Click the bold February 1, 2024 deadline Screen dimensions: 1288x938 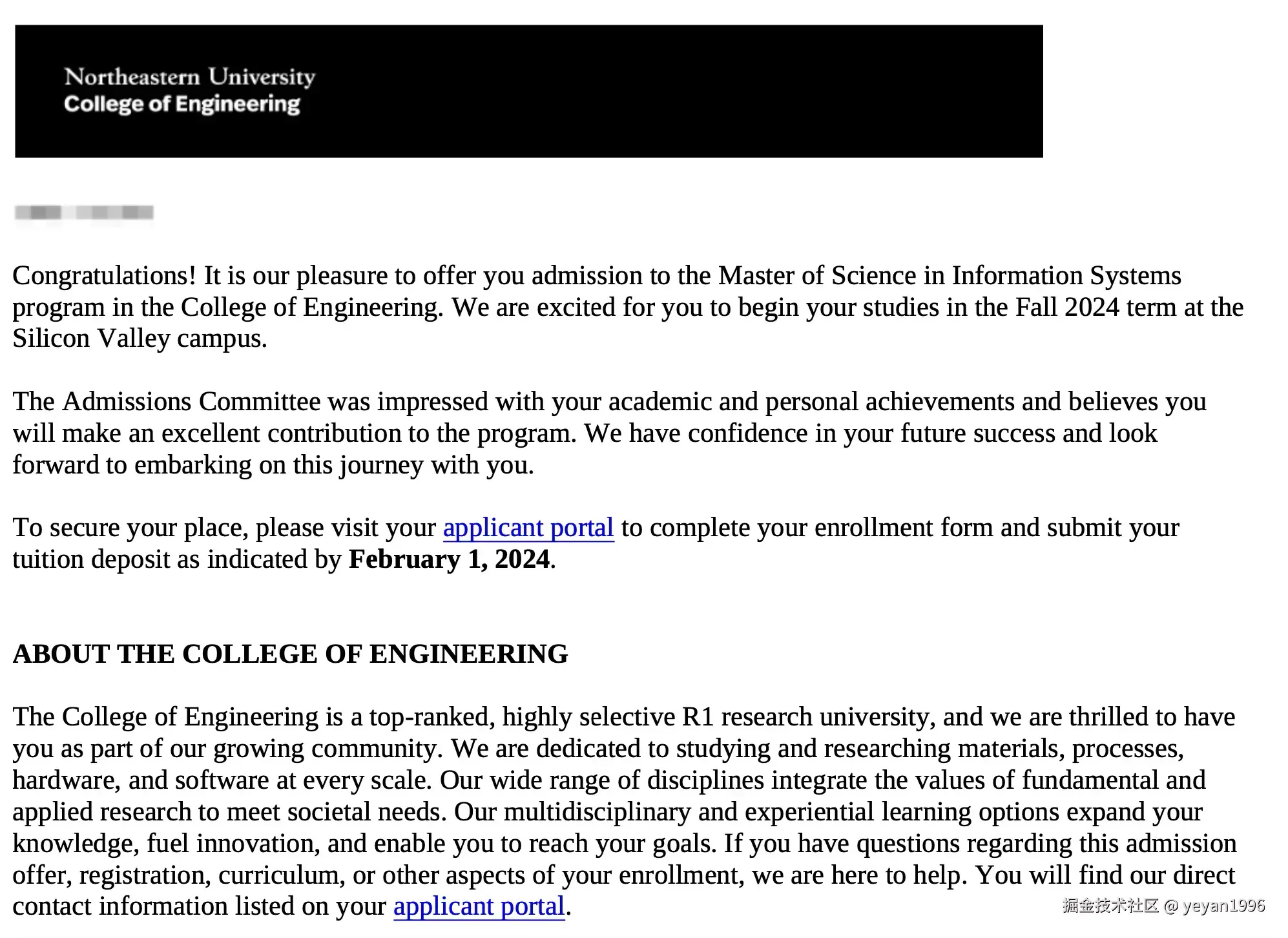click(x=449, y=559)
